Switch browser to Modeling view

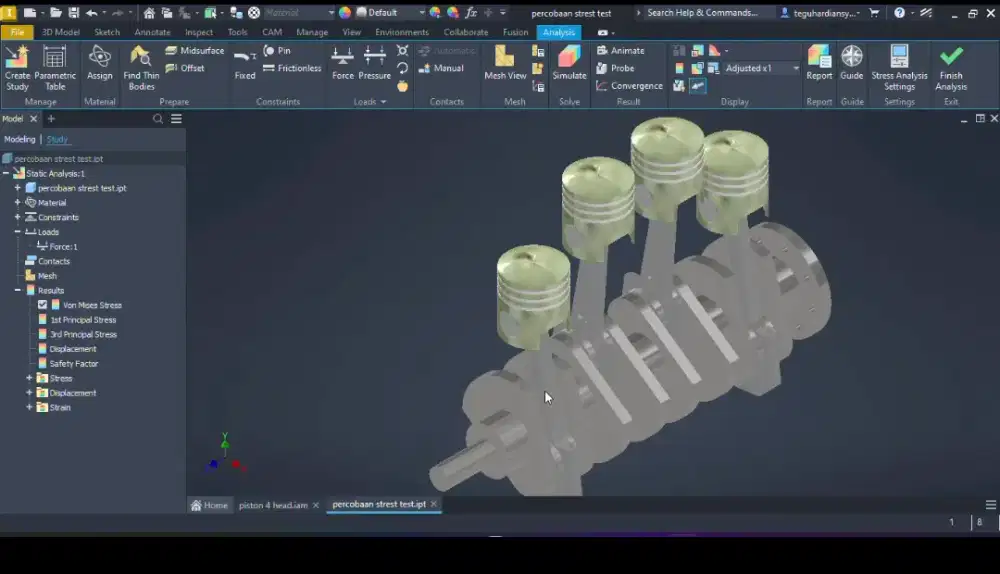click(20, 139)
